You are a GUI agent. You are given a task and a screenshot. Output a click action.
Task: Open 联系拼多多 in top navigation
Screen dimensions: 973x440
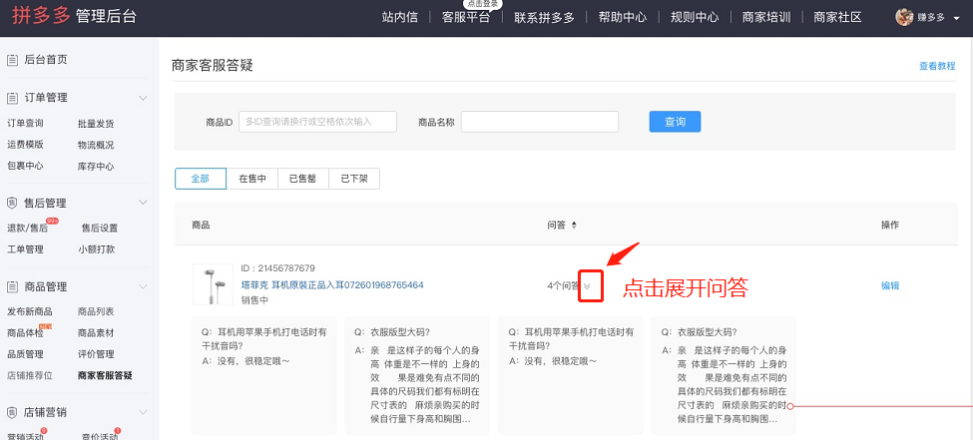pyautogui.click(x=544, y=17)
